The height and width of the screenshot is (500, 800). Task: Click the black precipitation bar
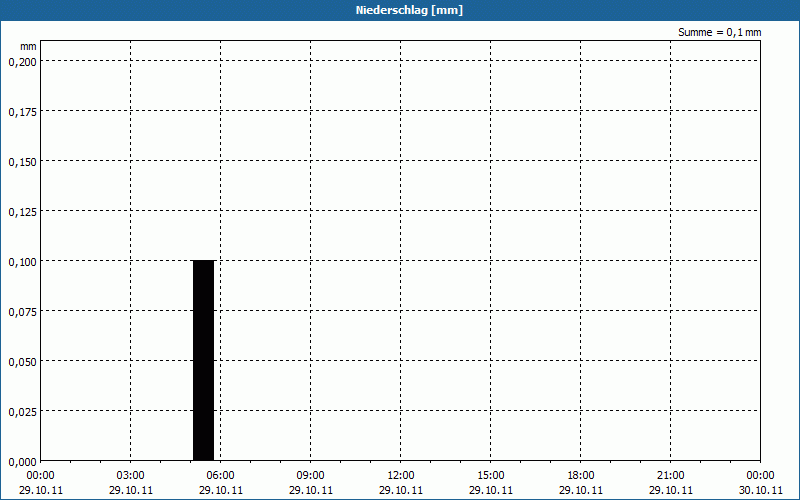[x=204, y=360]
